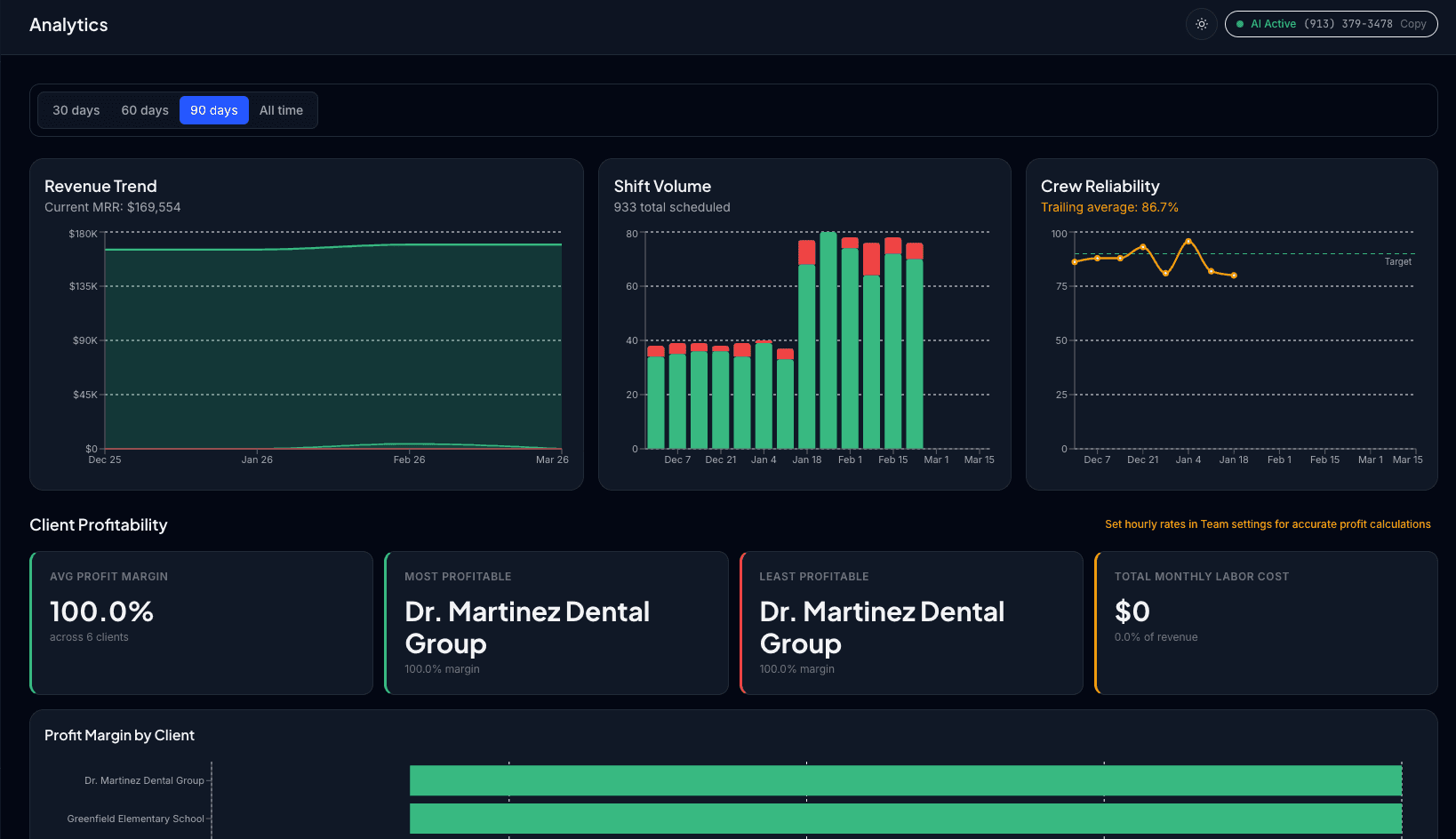Click the Least Profitable client card

(911, 622)
